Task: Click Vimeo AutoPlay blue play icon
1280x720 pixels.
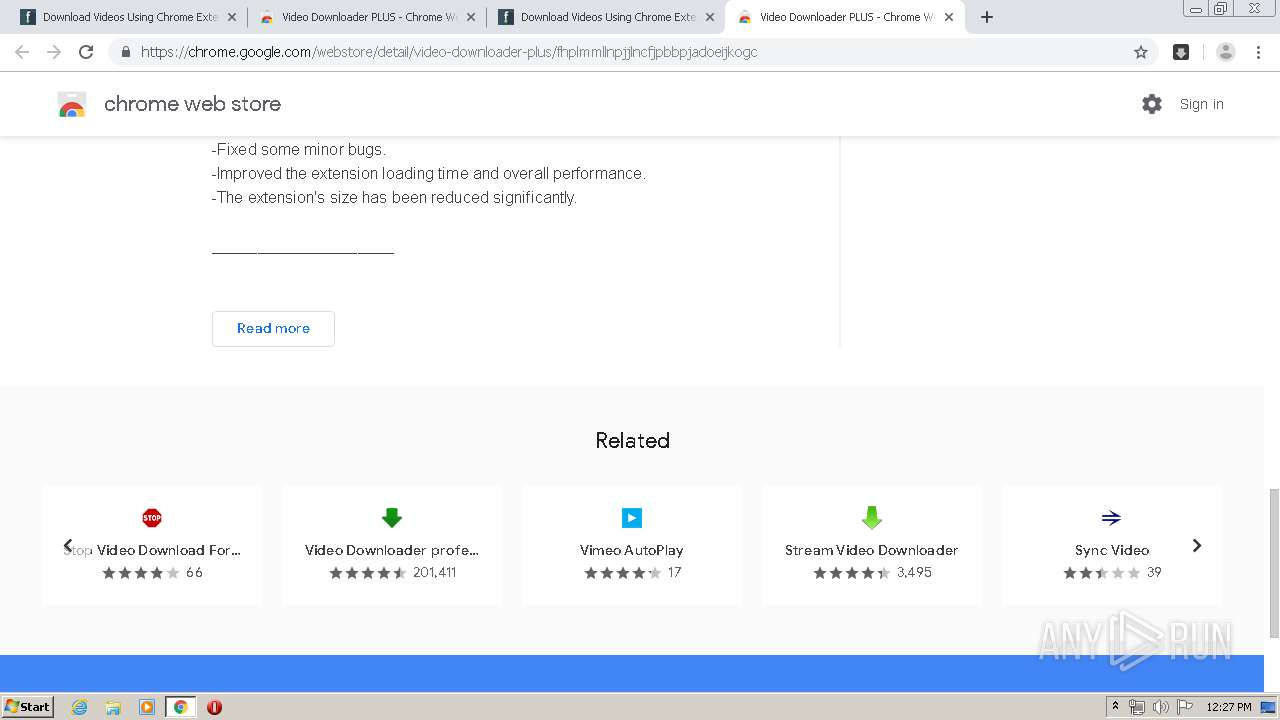Action: [x=632, y=517]
